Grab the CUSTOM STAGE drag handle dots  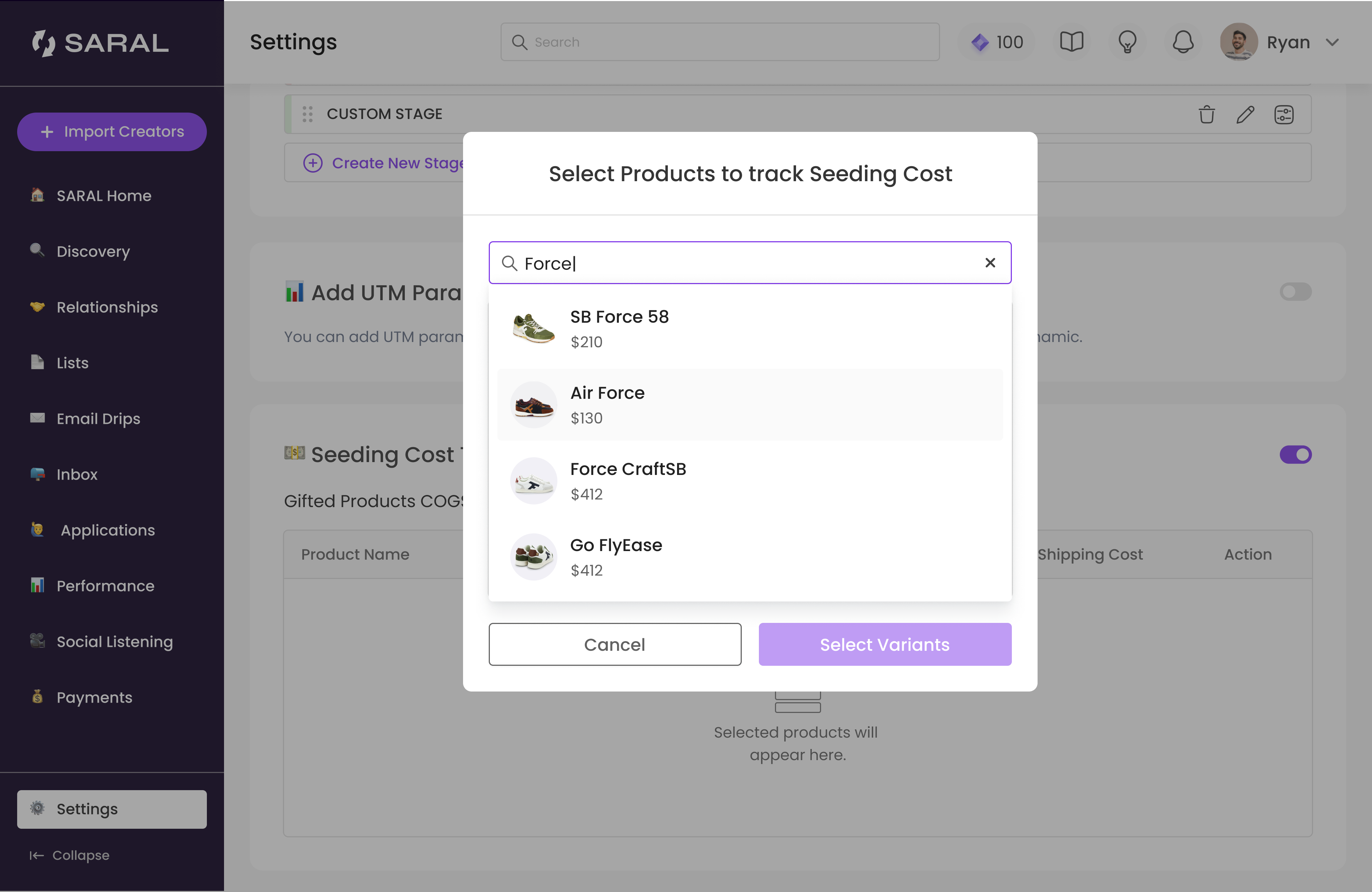click(x=307, y=114)
